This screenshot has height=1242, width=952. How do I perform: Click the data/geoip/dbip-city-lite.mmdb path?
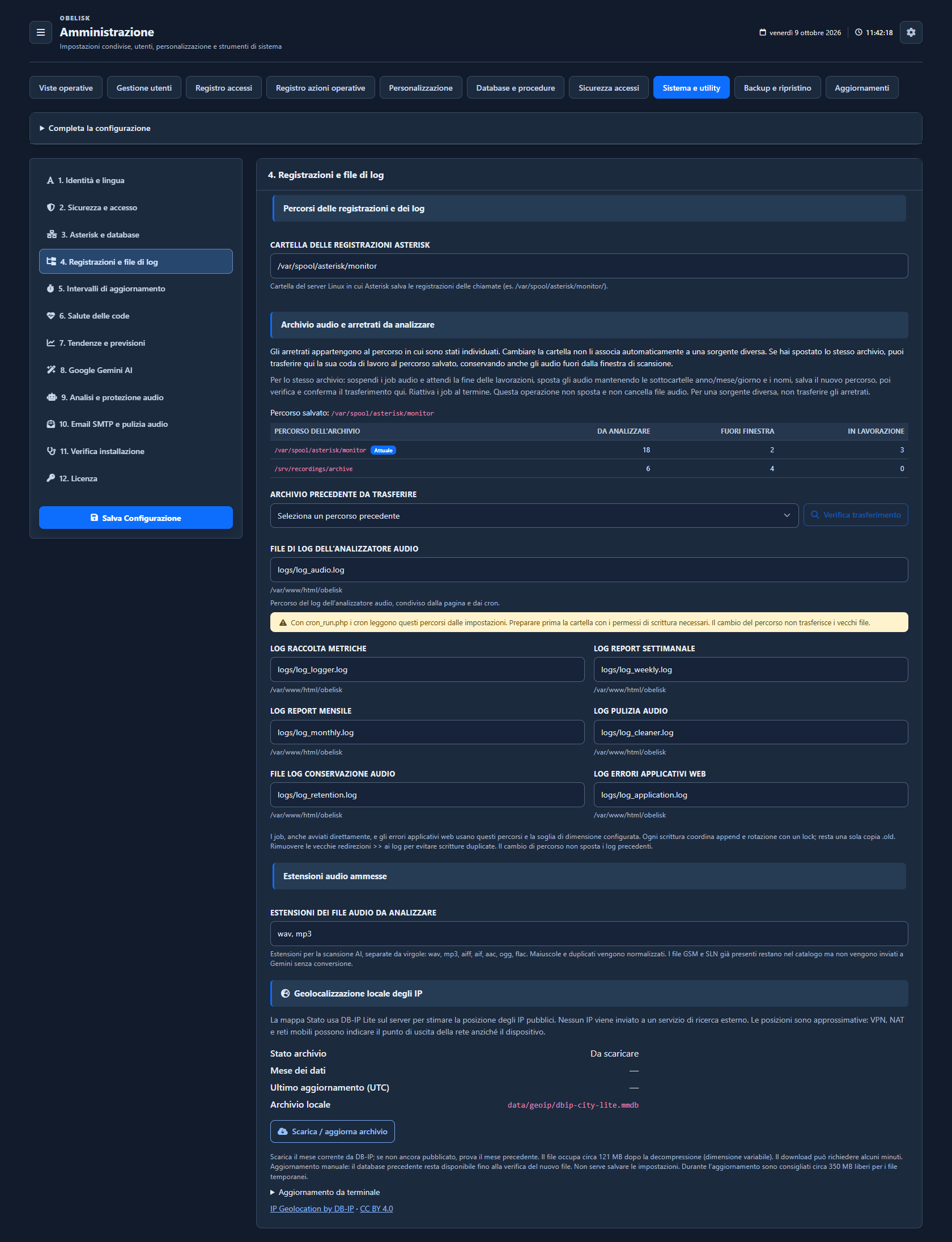[573, 1105]
